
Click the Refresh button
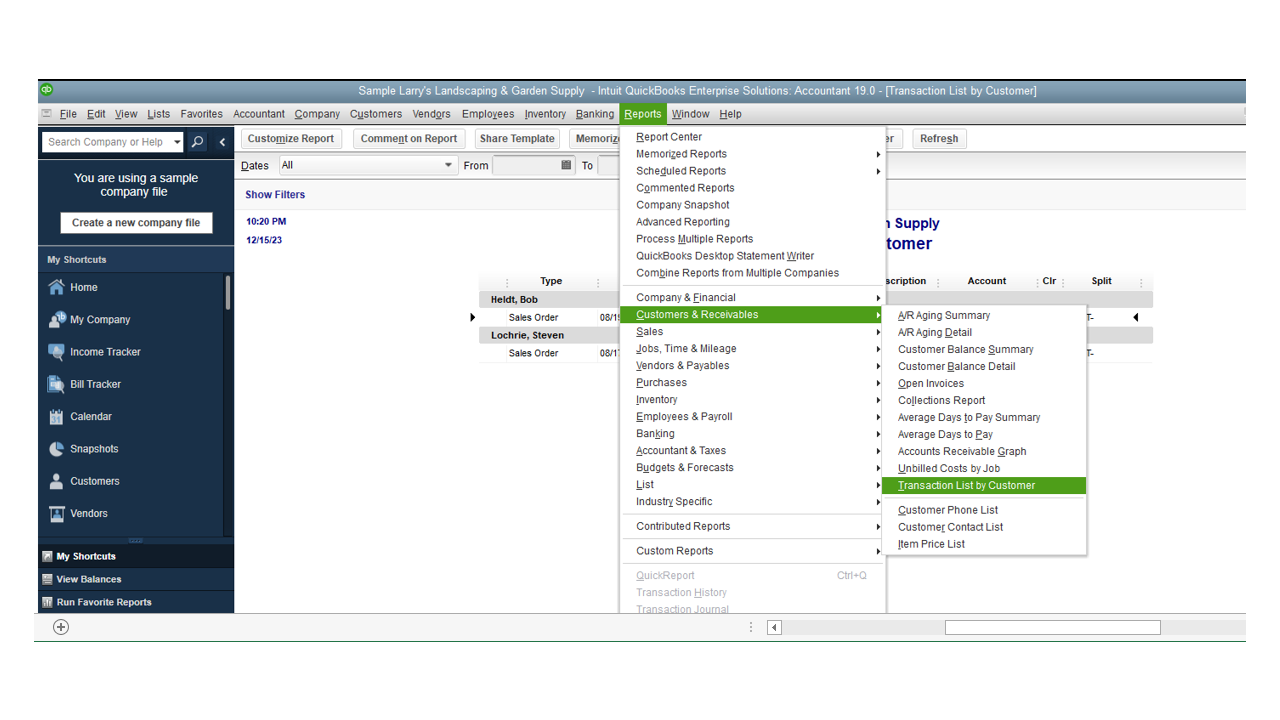click(939, 139)
